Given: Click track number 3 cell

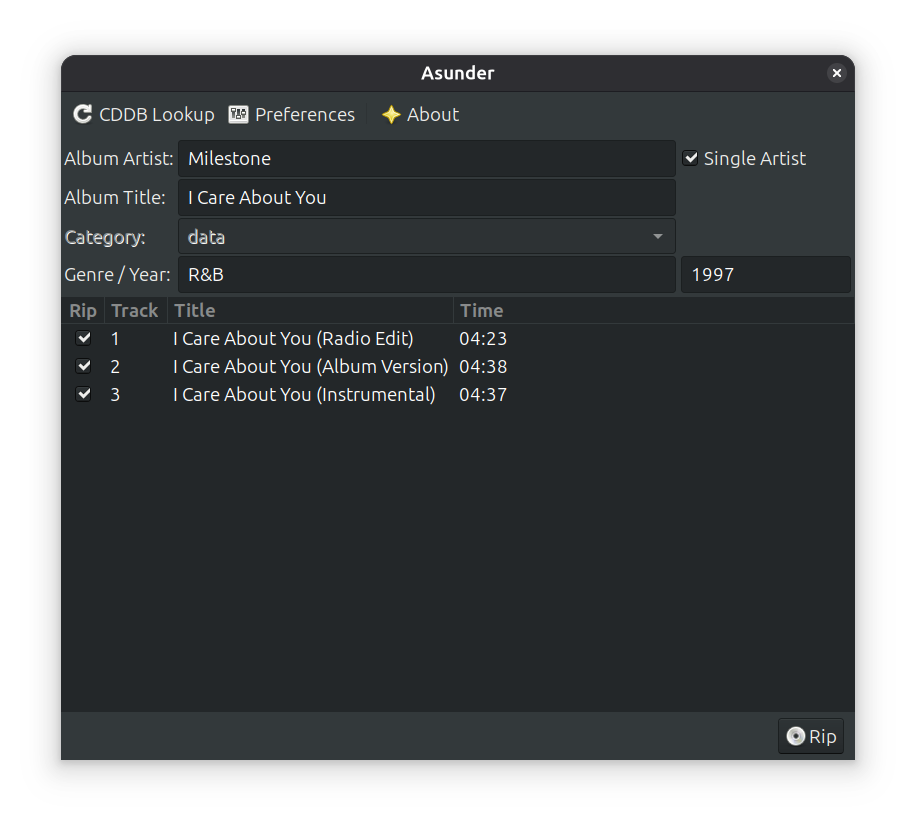Looking at the screenshot, I should coord(115,395).
